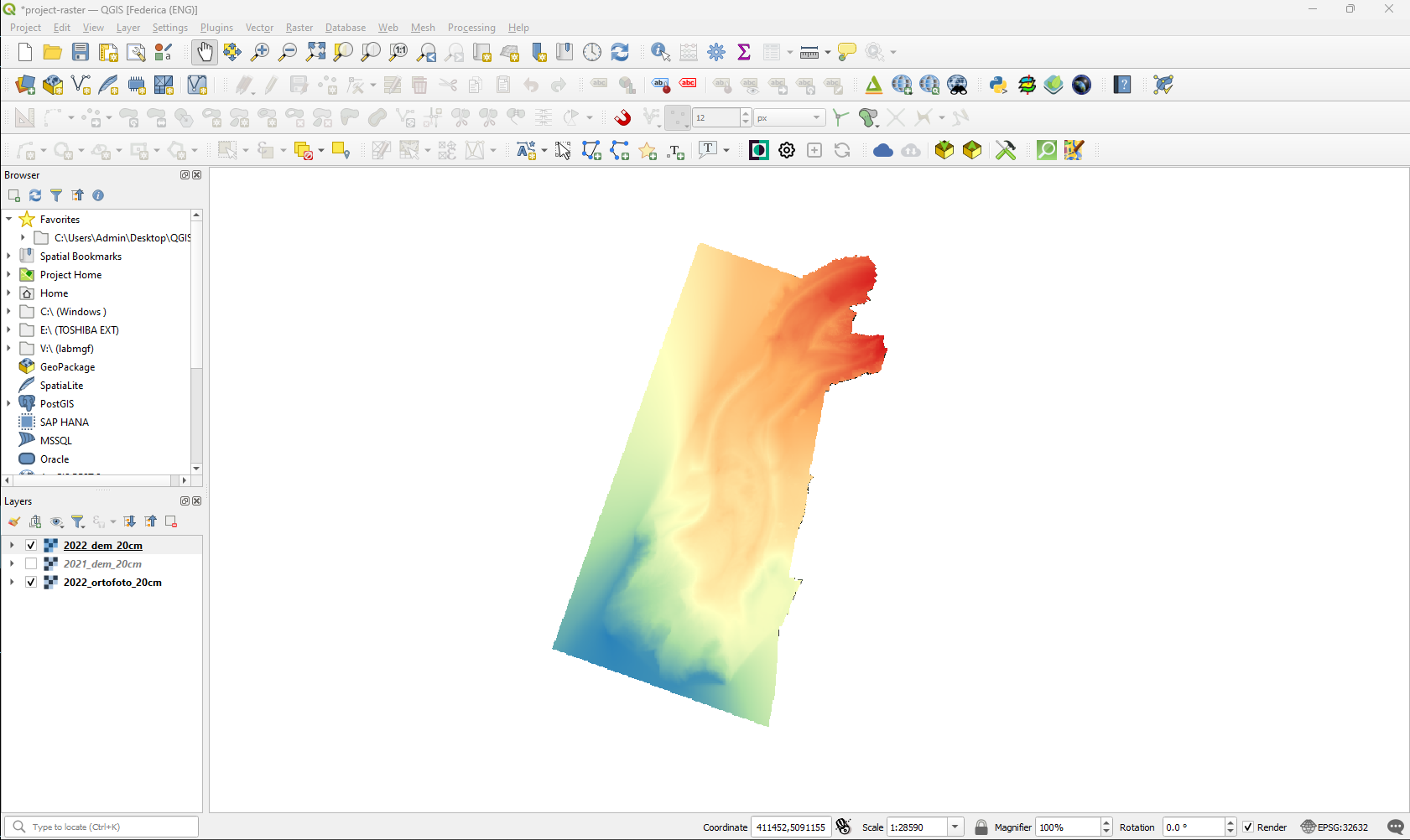This screenshot has height=840, width=1410.
Task: Toggle the scale lock icon
Action: coord(981,827)
